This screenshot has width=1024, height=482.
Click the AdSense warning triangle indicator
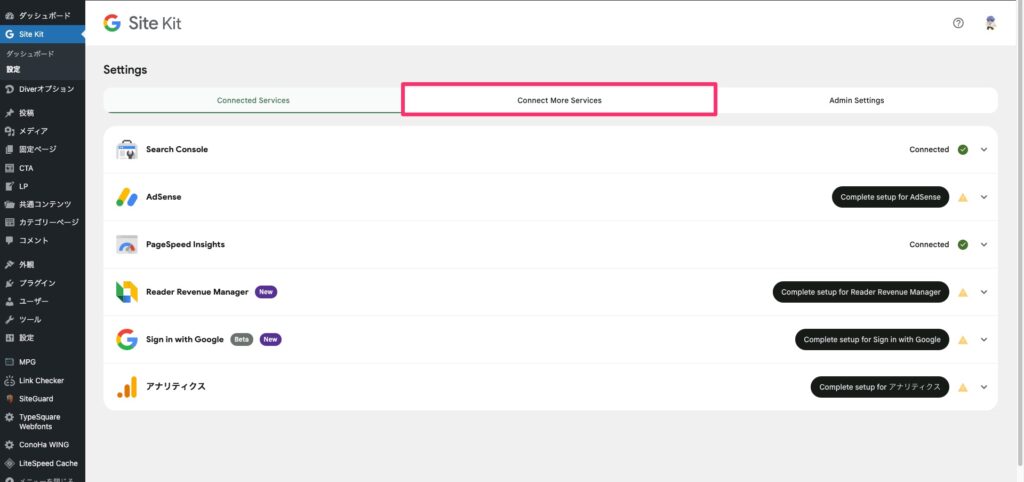click(x=963, y=197)
